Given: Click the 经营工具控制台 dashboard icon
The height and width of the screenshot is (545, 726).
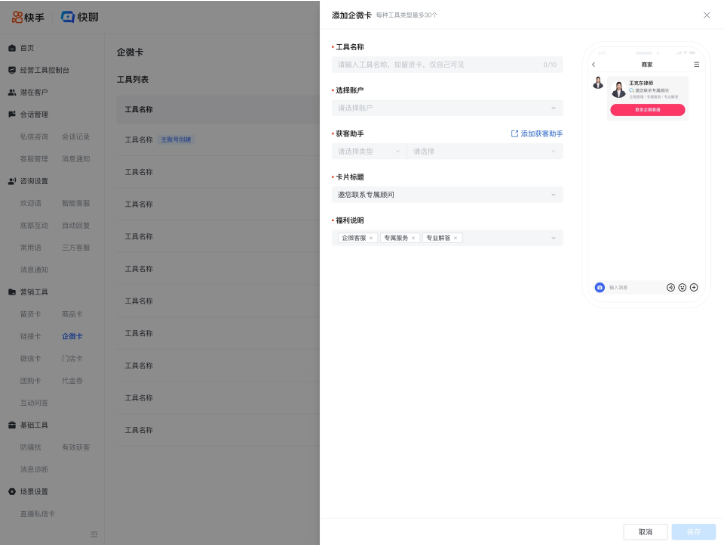Looking at the screenshot, I should click(12, 70).
